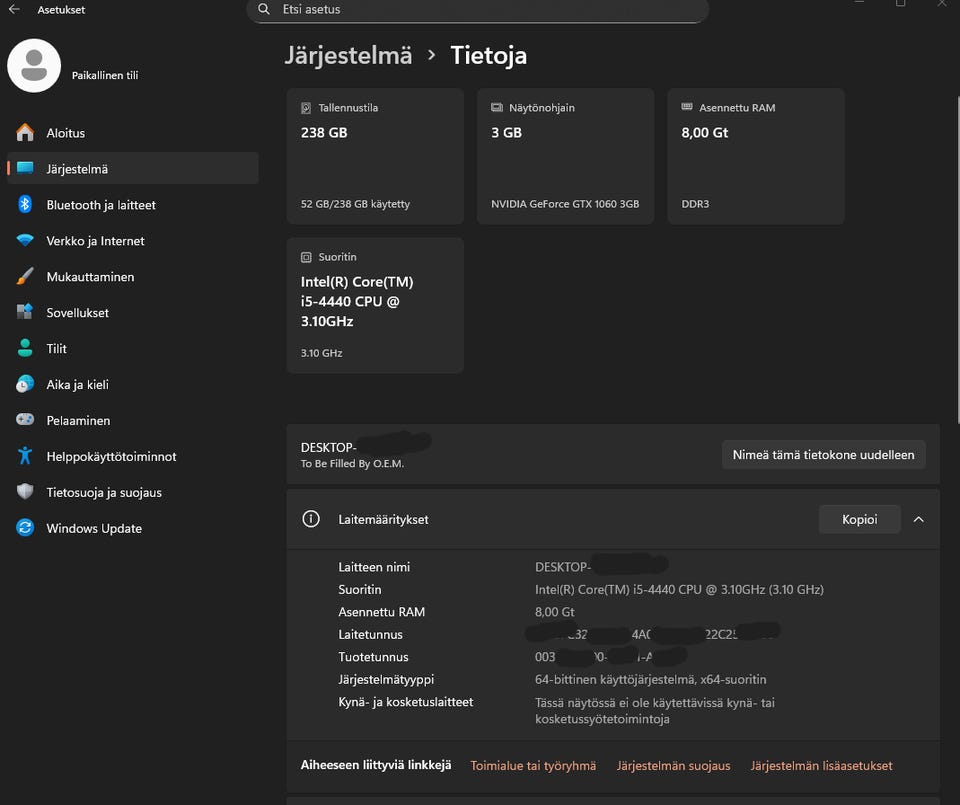Viewport: 960px width, 805px height.
Task: Click the Aloitus home icon
Action: [x=26, y=133]
